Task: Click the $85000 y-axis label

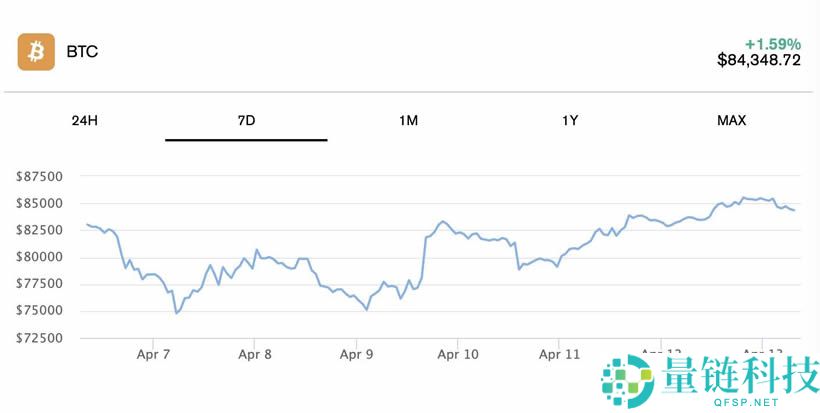Action: coord(40,203)
